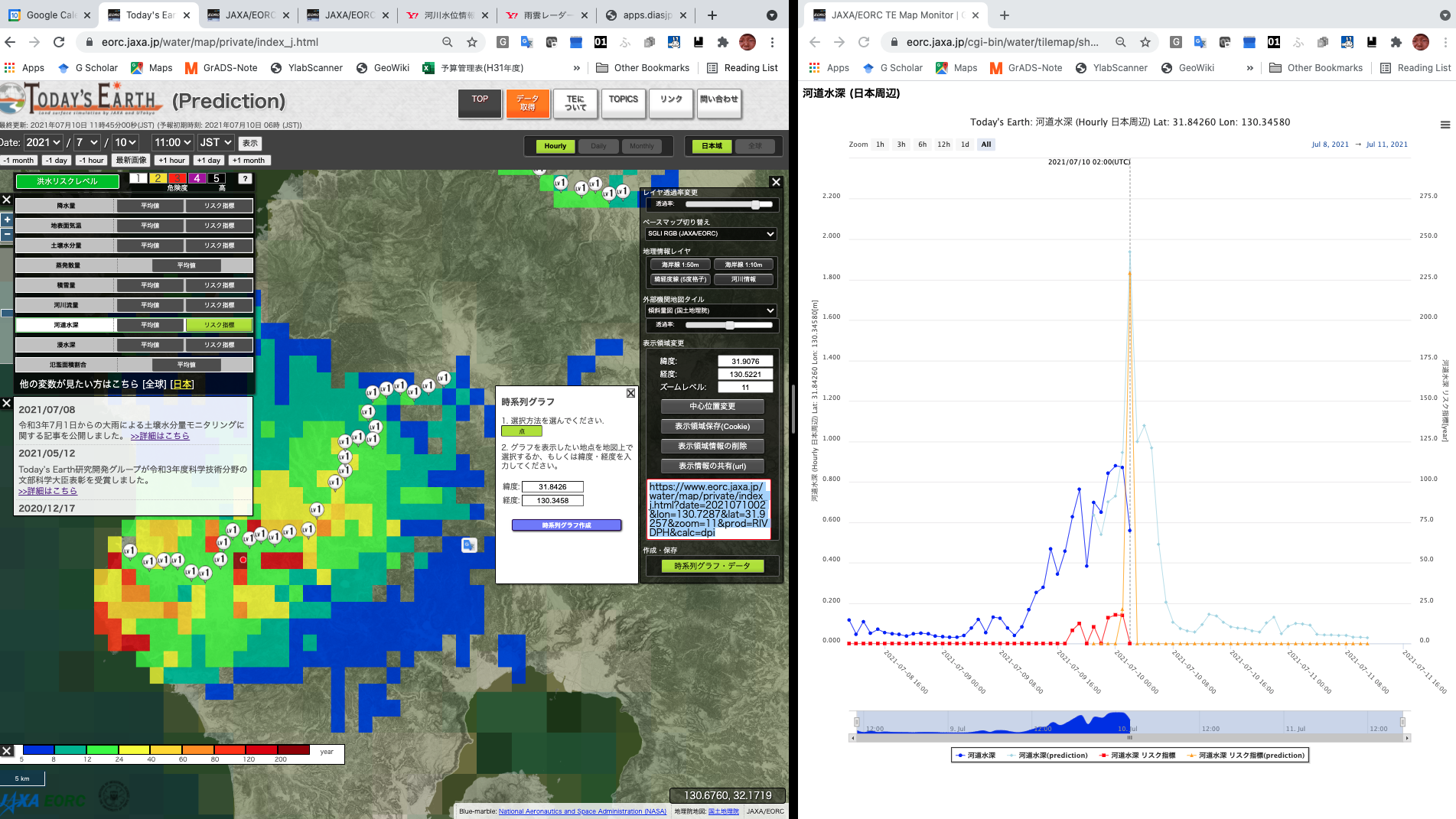Viewport: 1456px width, 819px height.
Task: Toggle 緯経度線 (5度格子) layer
Action: point(680,279)
